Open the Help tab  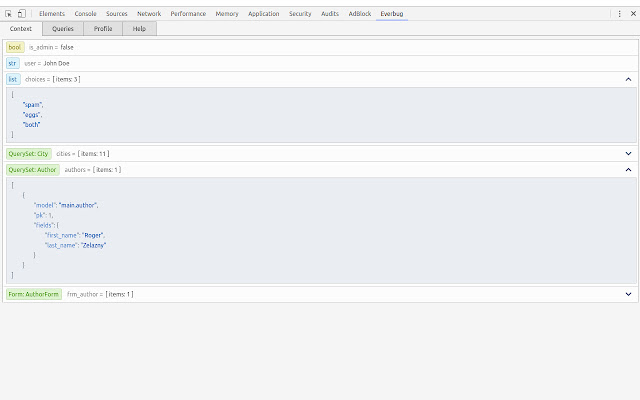tap(139, 29)
